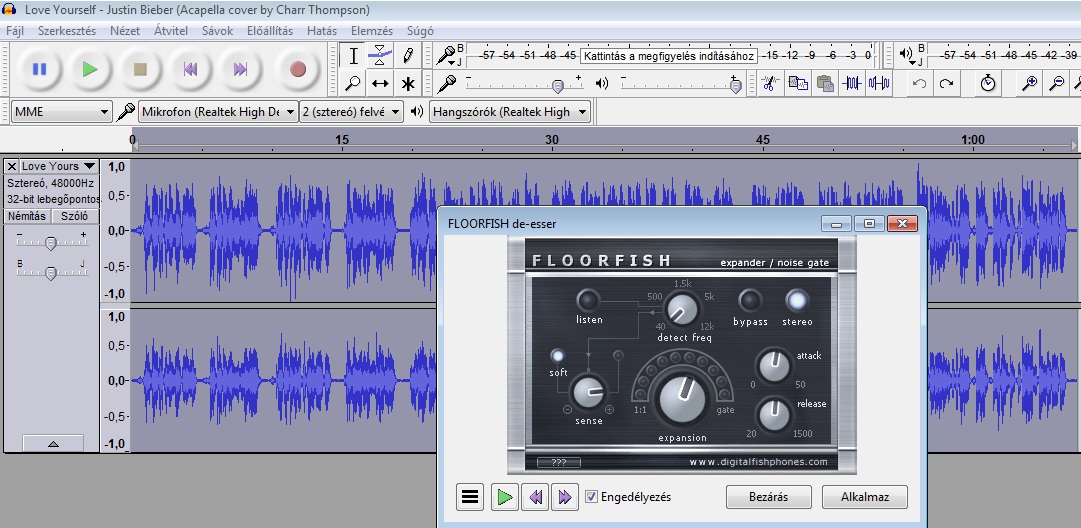
Task: Open the MME audio host dropdown
Action: click(x=61, y=112)
